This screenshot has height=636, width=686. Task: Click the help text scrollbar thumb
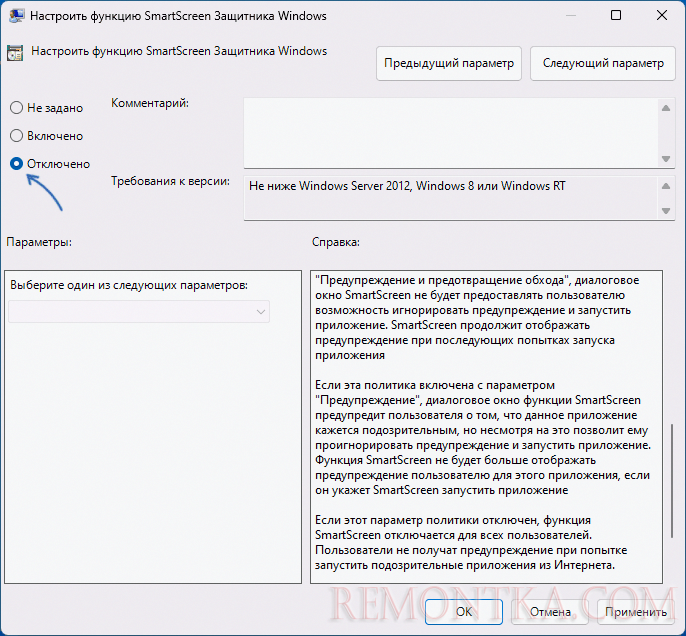[x=672, y=480]
